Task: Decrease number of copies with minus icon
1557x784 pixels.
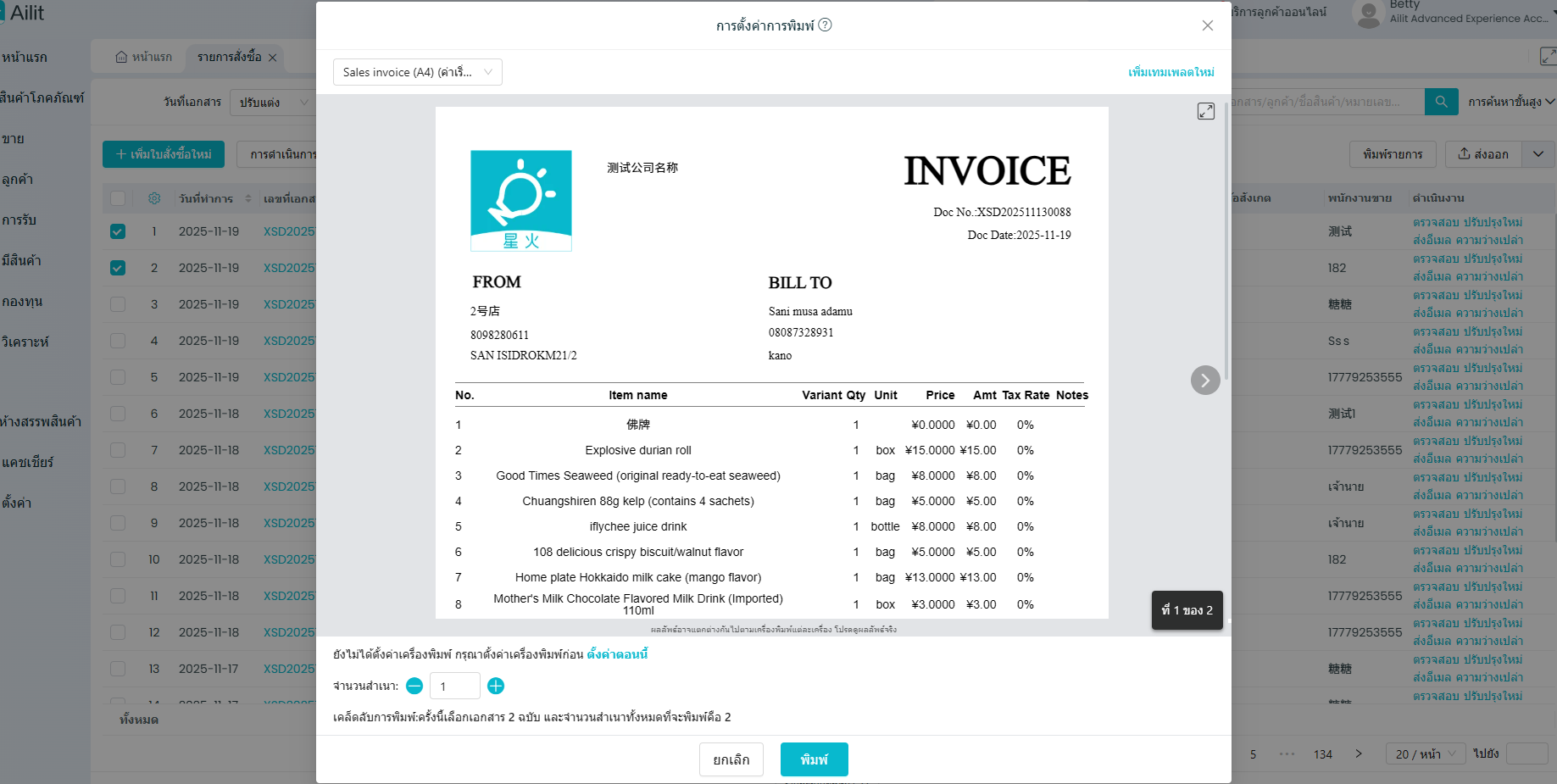Action: 414,686
